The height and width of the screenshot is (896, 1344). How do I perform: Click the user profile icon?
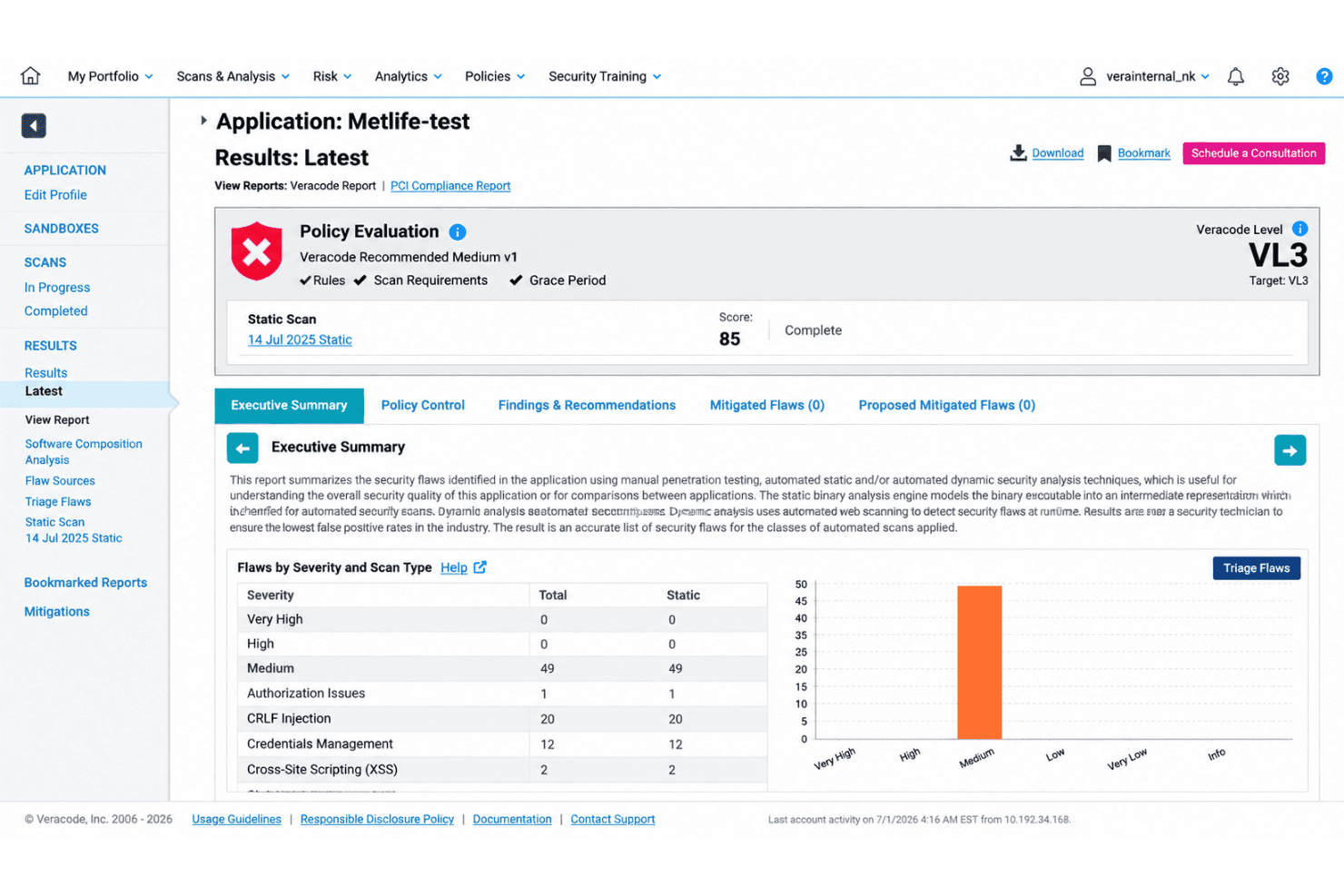click(x=1087, y=76)
